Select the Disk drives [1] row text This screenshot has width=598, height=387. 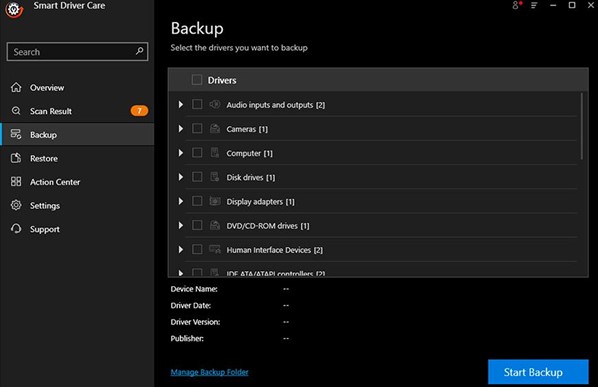click(251, 178)
